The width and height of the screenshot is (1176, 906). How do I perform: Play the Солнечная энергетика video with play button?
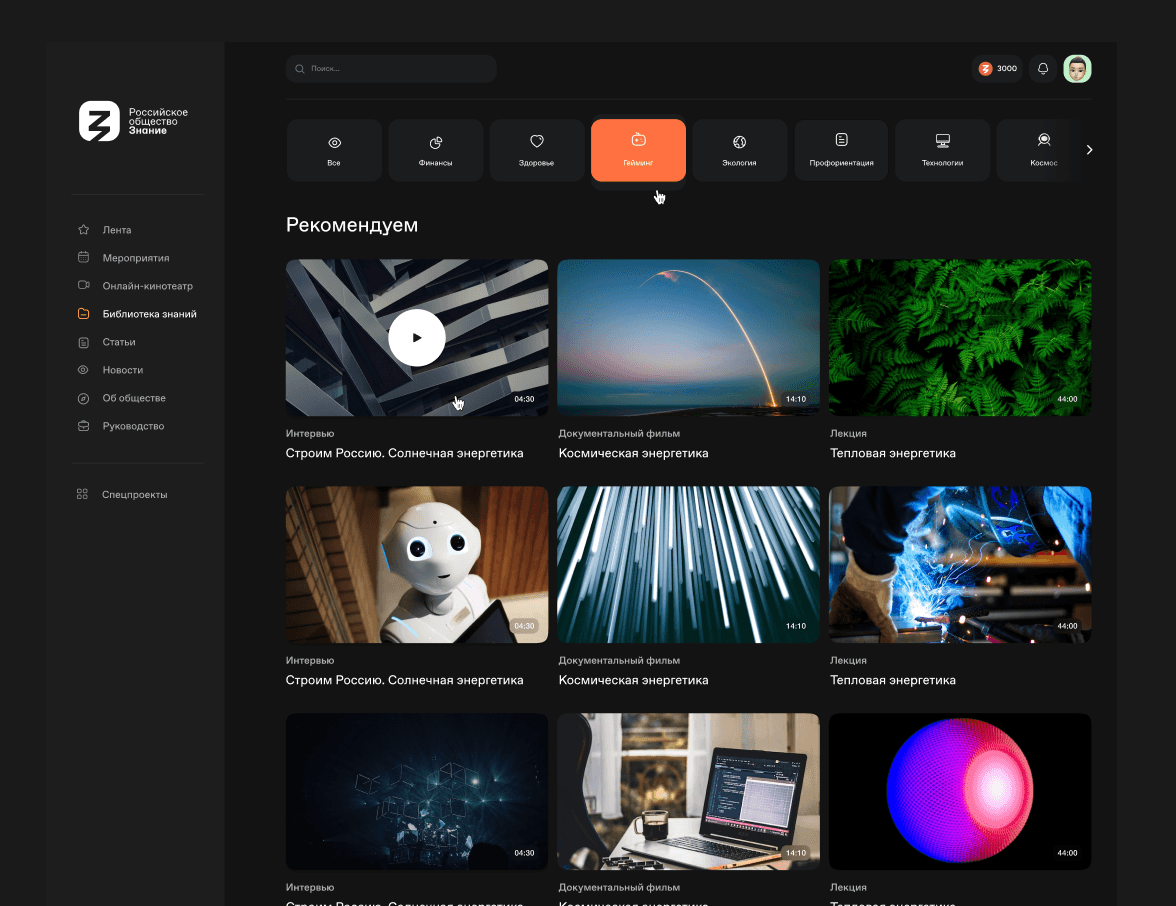click(417, 338)
